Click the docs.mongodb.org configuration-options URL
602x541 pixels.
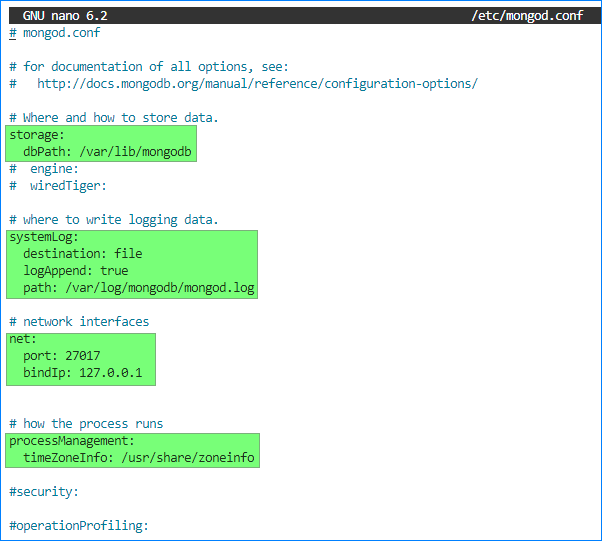point(257,84)
